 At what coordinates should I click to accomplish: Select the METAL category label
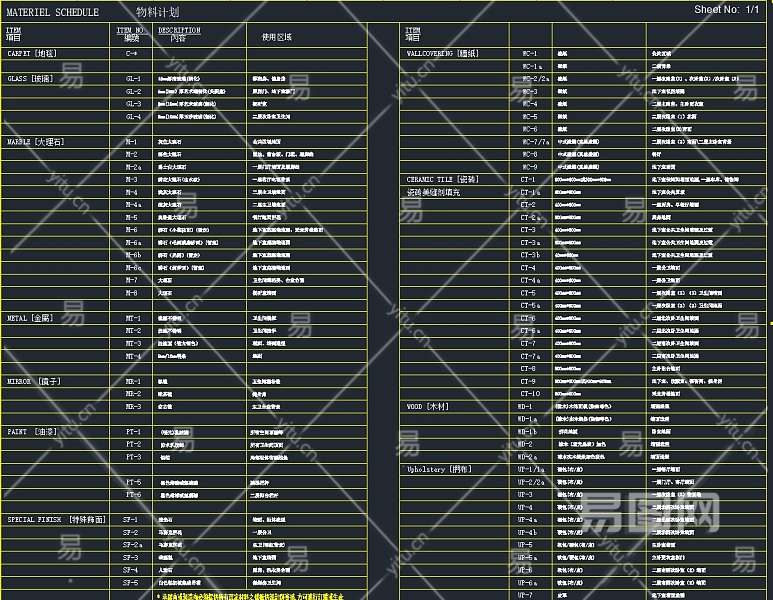(x=31, y=318)
